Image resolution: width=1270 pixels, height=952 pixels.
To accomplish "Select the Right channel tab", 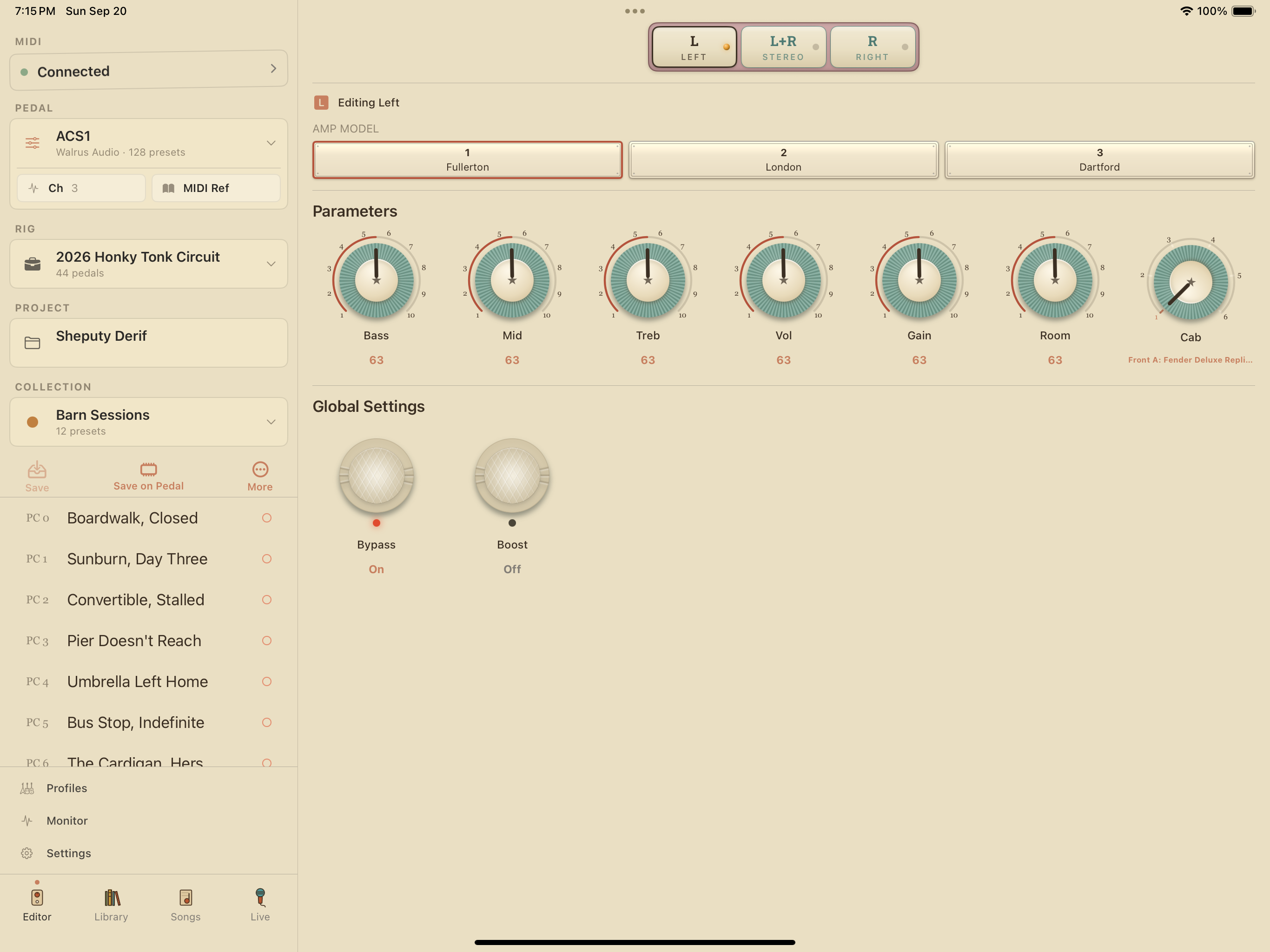I will (872, 47).
